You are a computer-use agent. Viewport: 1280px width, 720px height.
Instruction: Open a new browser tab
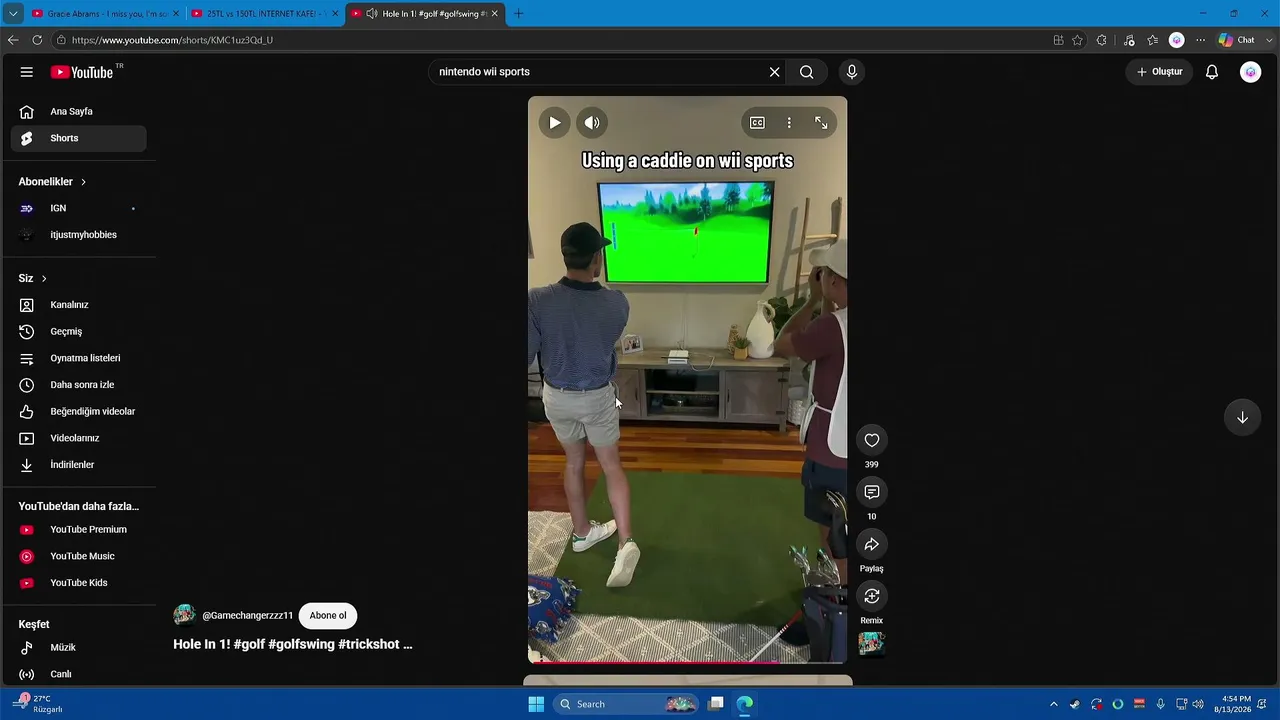click(518, 14)
